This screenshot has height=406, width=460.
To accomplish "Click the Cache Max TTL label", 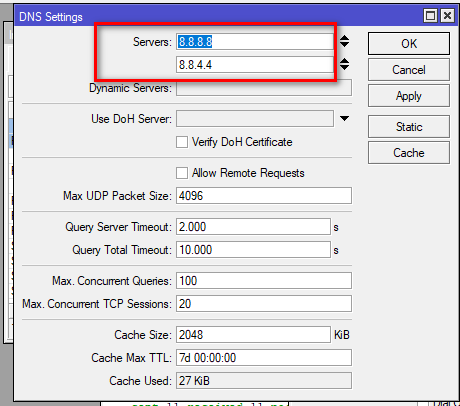I will pos(131,358).
